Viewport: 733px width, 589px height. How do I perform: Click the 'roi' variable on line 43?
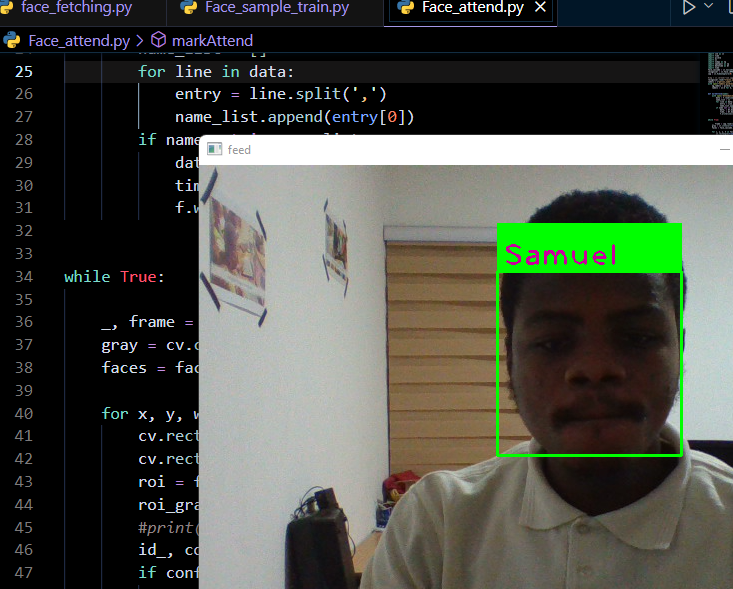(x=151, y=482)
